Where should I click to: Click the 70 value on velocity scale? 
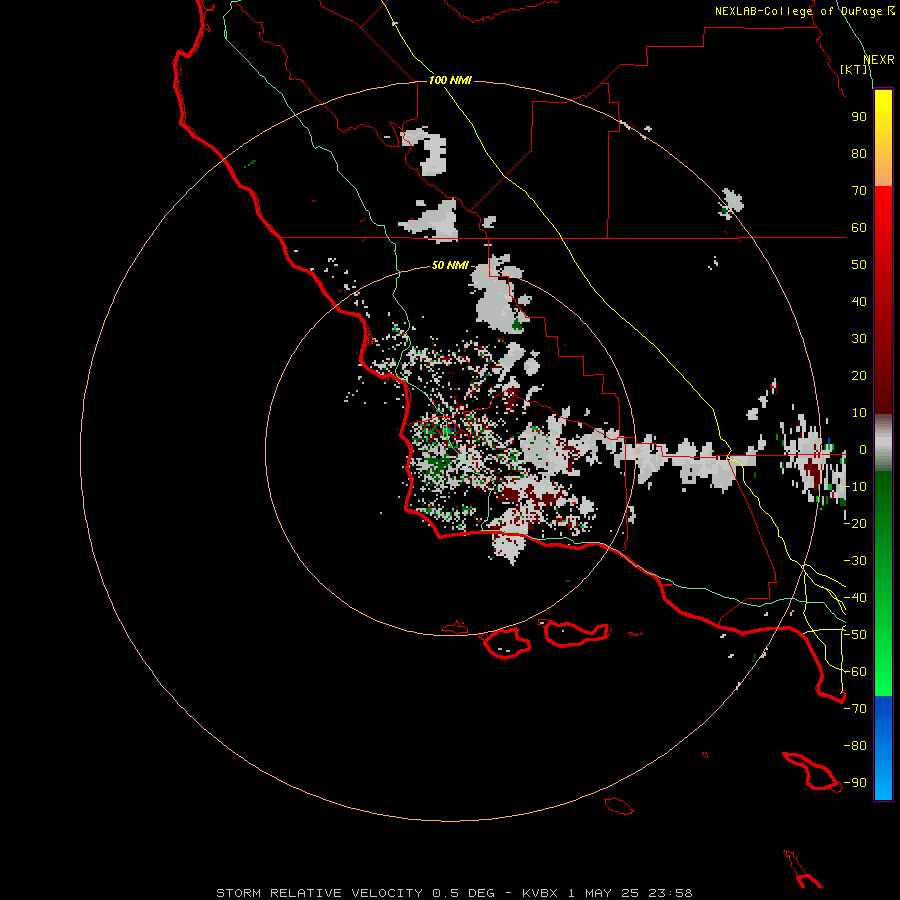click(x=859, y=191)
